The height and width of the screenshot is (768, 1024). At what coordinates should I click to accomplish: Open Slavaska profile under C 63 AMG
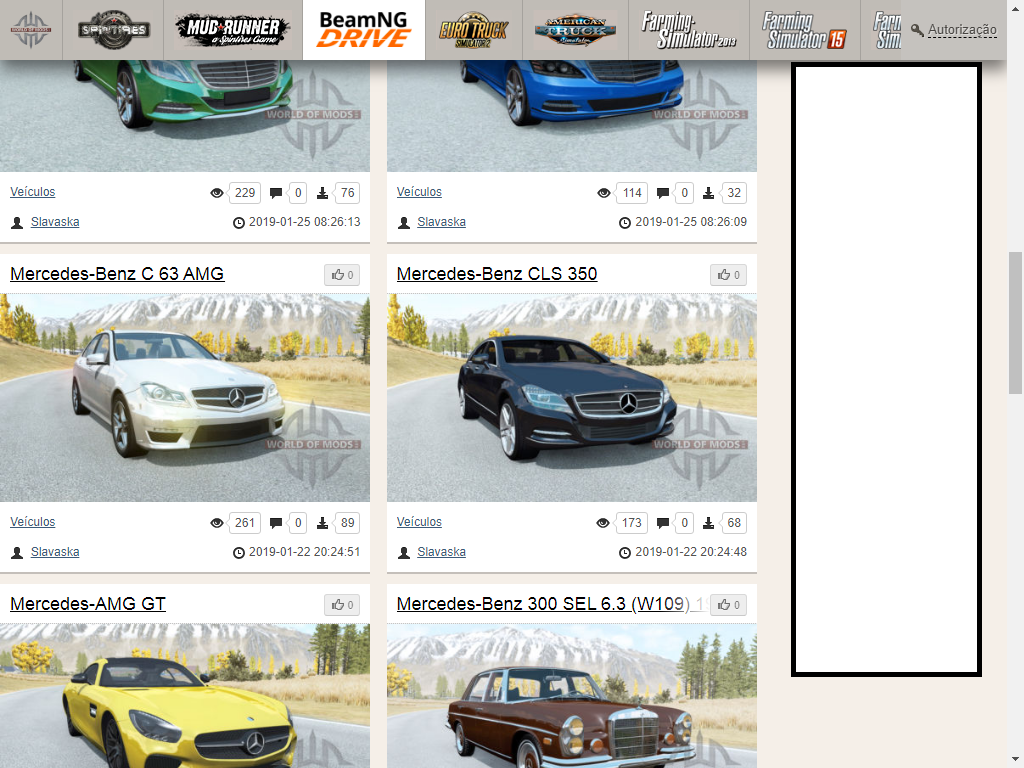[55, 552]
